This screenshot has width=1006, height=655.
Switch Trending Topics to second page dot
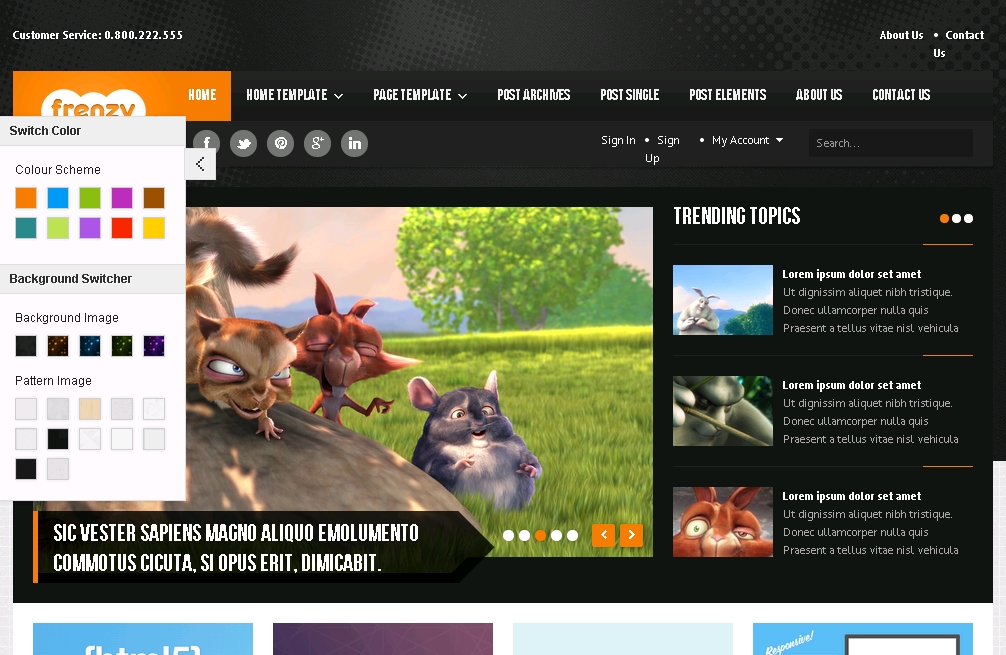click(957, 218)
